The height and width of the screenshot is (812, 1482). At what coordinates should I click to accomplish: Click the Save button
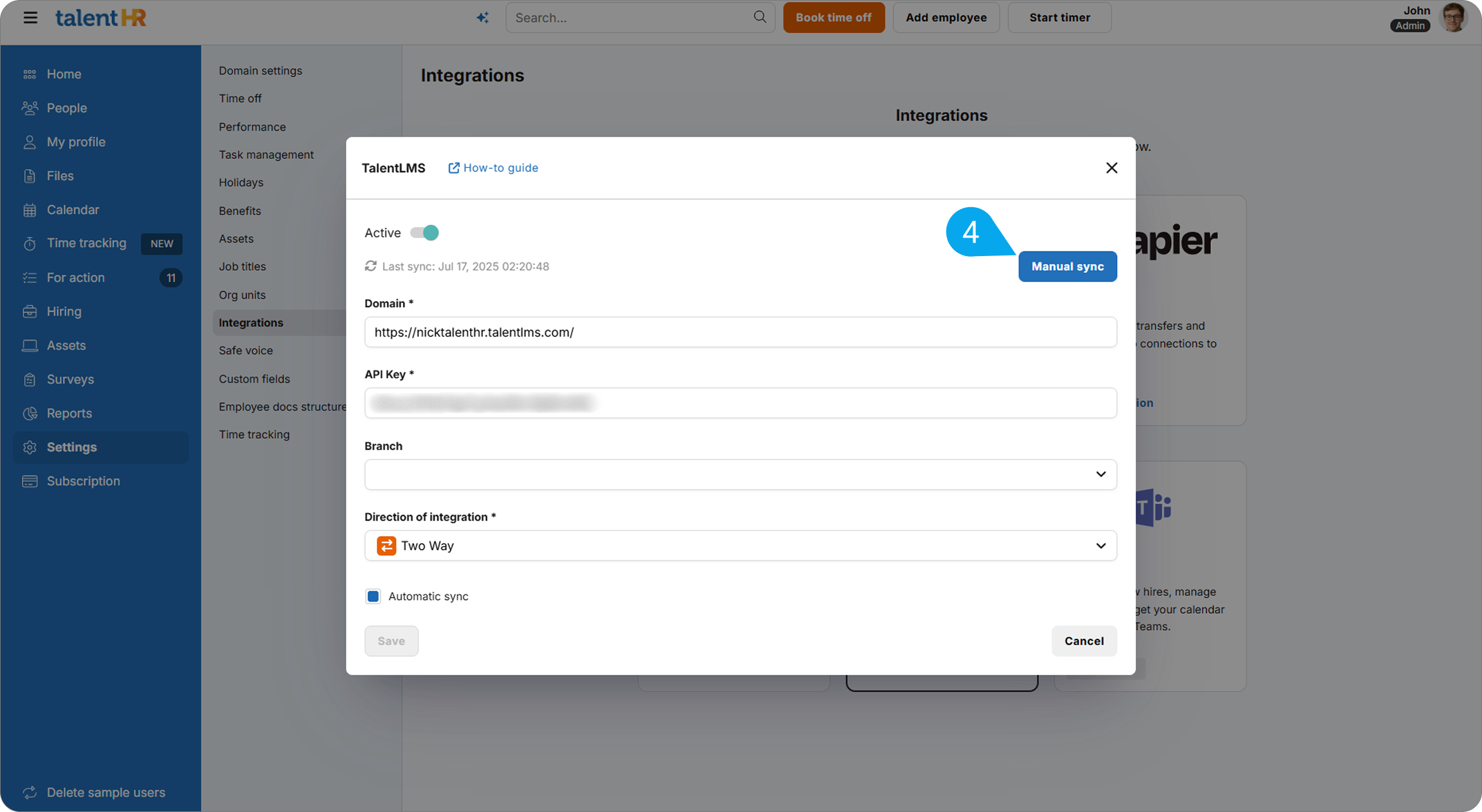tap(391, 641)
